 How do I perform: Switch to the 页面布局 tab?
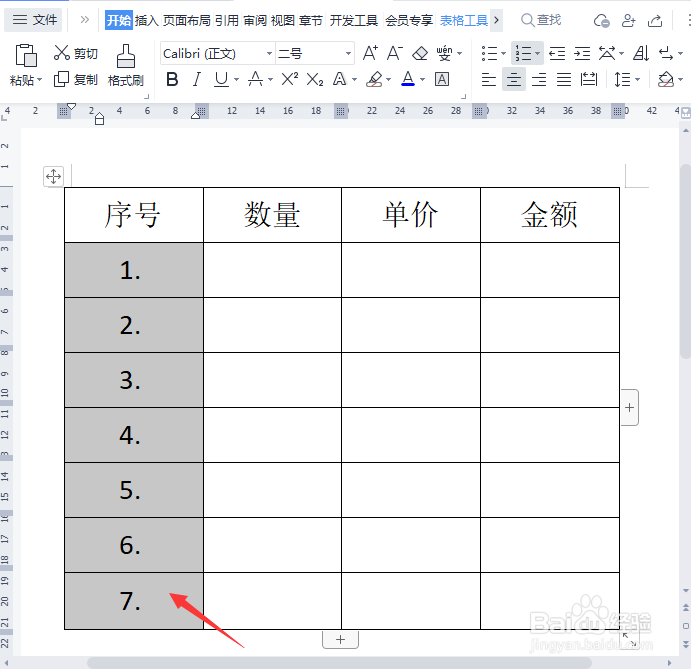[x=186, y=20]
